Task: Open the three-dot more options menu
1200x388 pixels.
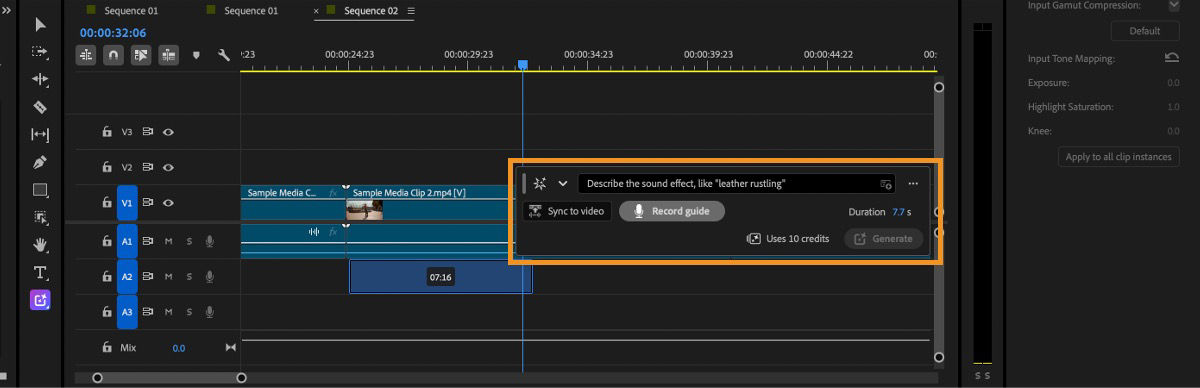Action: pos(913,184)
